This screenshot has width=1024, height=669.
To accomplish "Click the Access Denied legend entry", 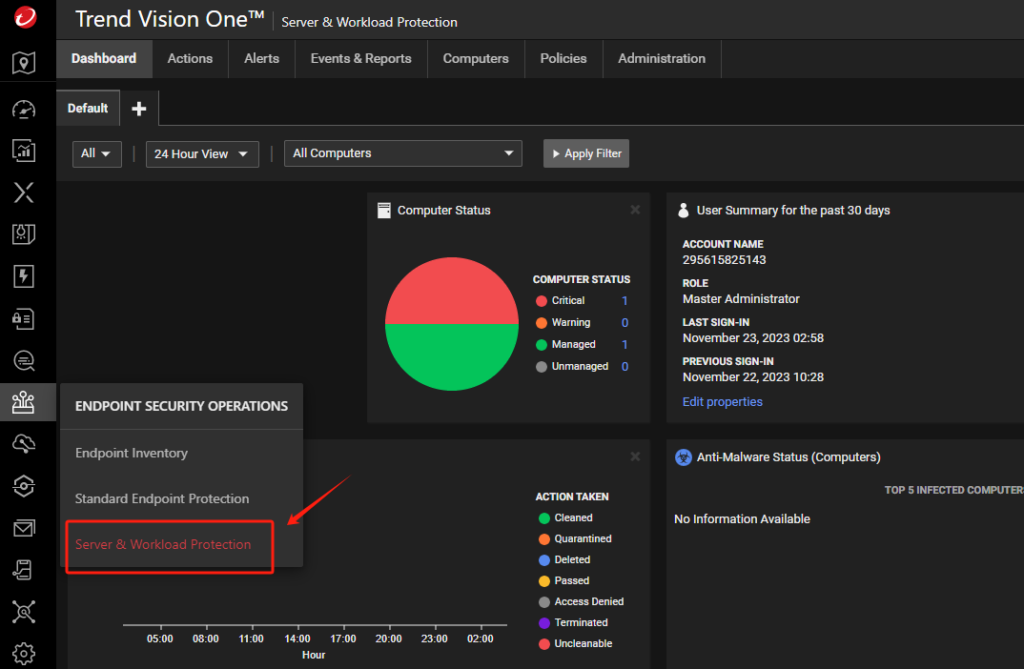I will [x=581, y=602].
